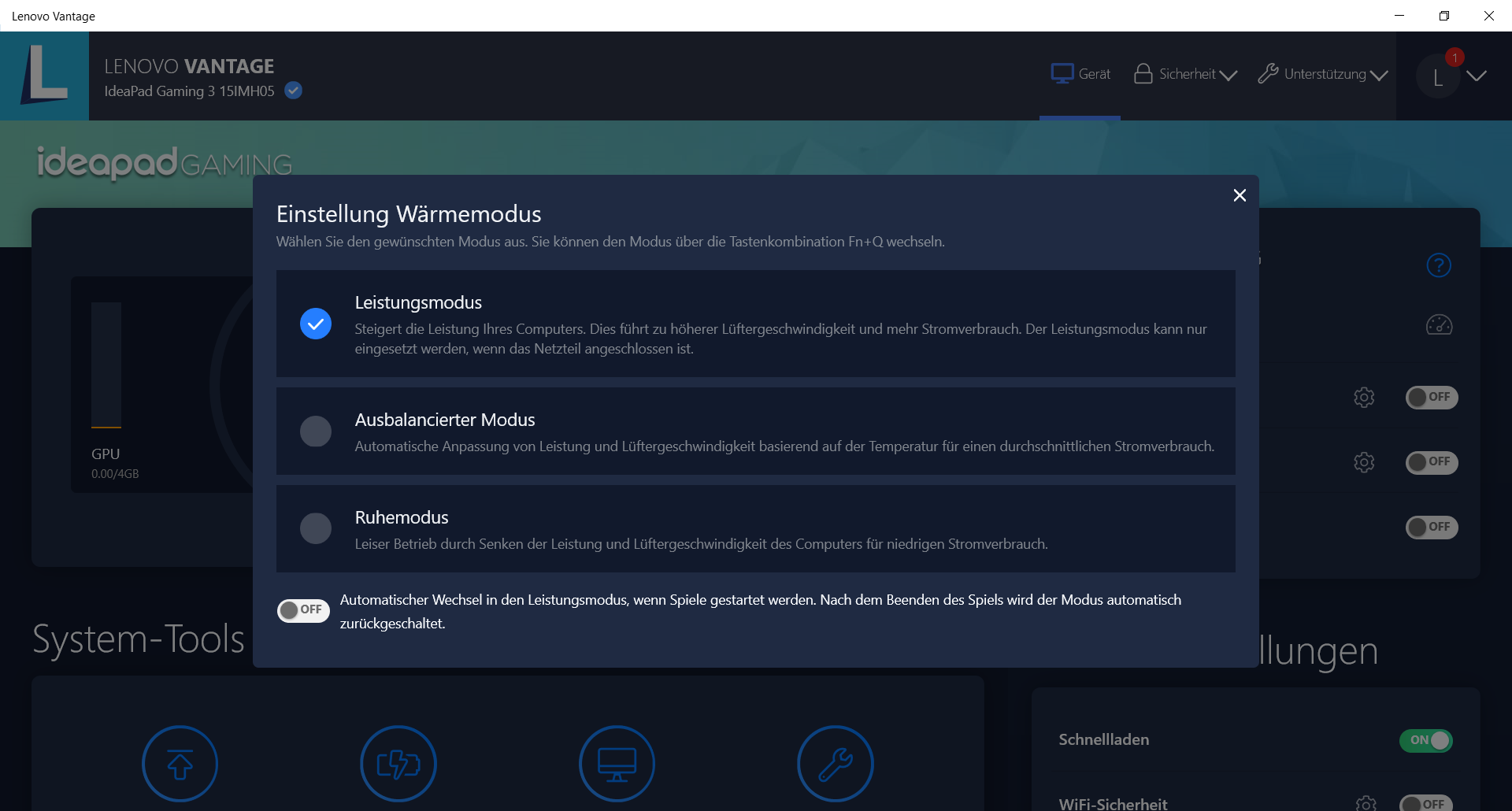Turn on the WiFi-Sicherheit toggle

(x=1426, y=803)
